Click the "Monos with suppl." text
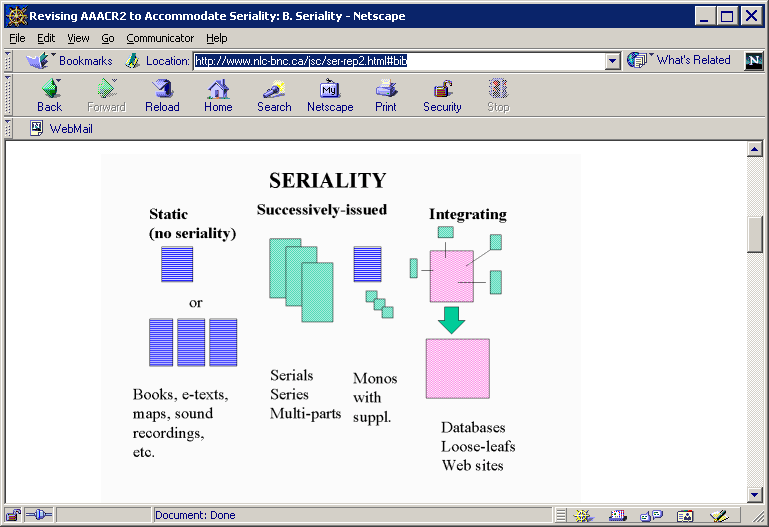Viewport: 769px width, 527px height. pyautogui.click(x=375, y=398)
